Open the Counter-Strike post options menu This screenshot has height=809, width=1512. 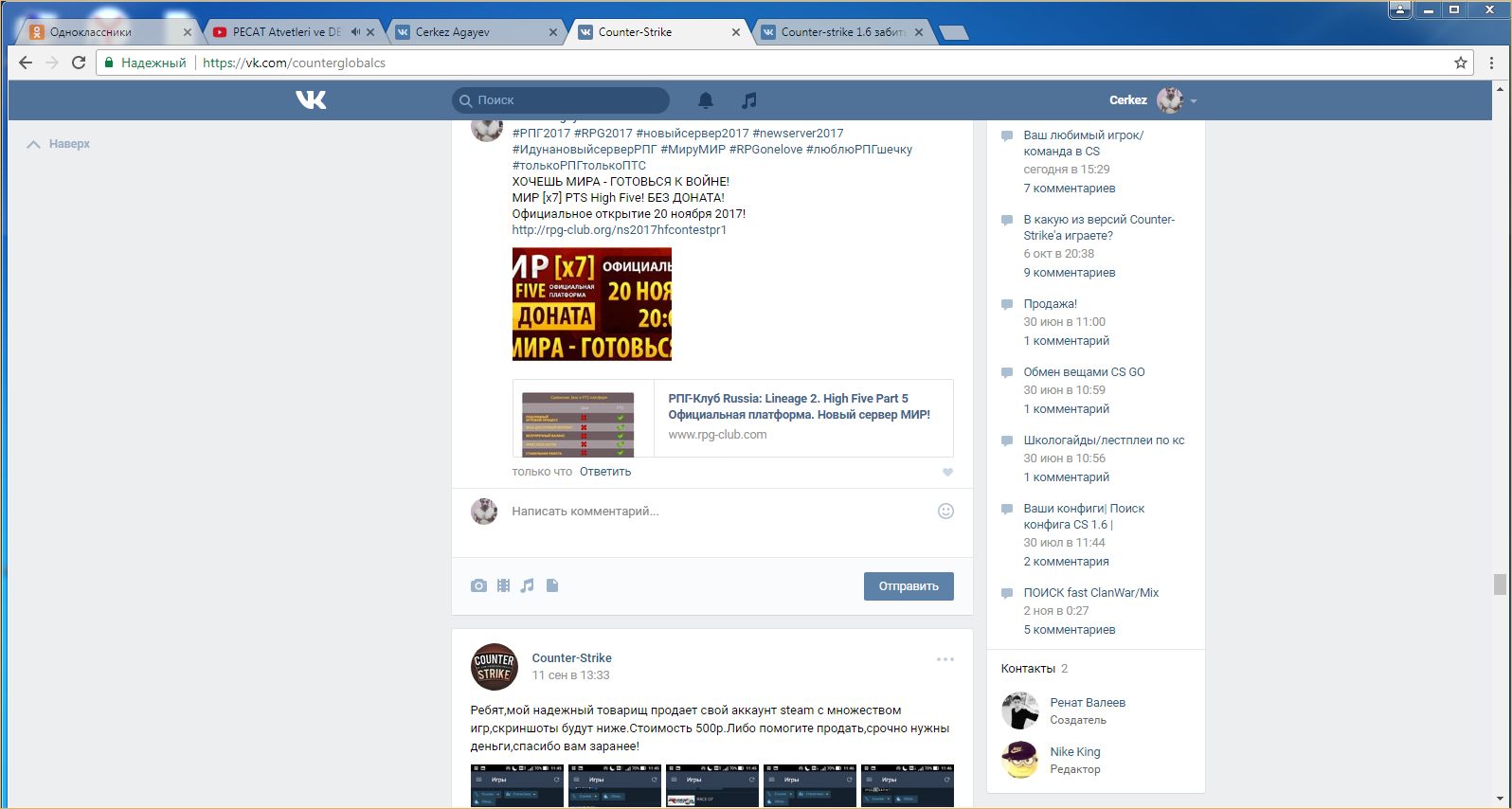click(x=945, y=659)
